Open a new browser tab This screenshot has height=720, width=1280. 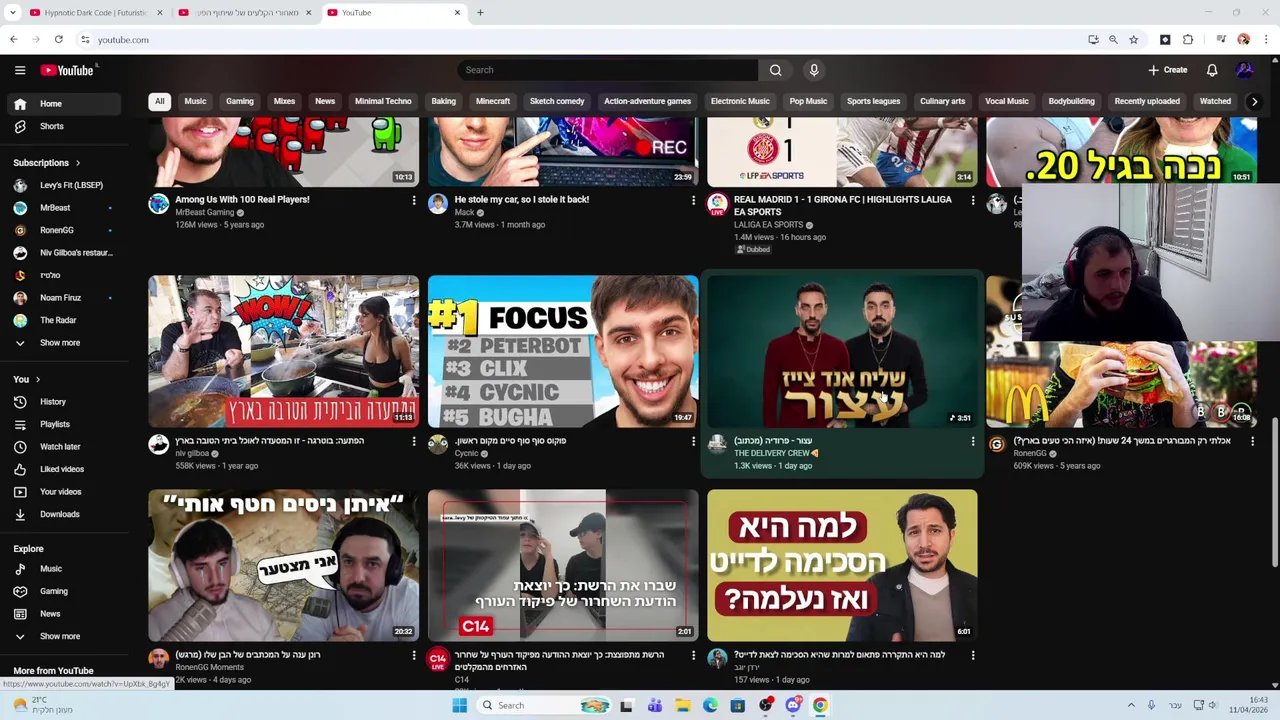click(x=480, y=13)
